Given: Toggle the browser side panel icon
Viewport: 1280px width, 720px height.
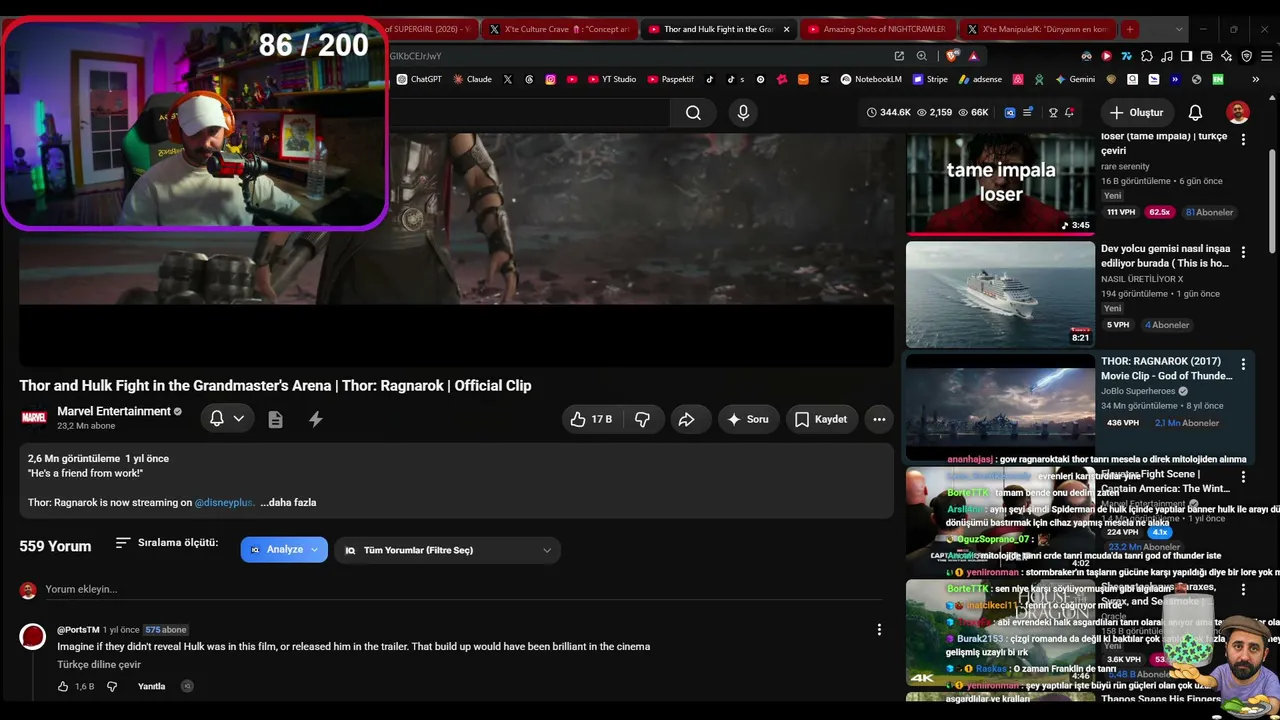Looking at the screenshot, I should 1186,56.
